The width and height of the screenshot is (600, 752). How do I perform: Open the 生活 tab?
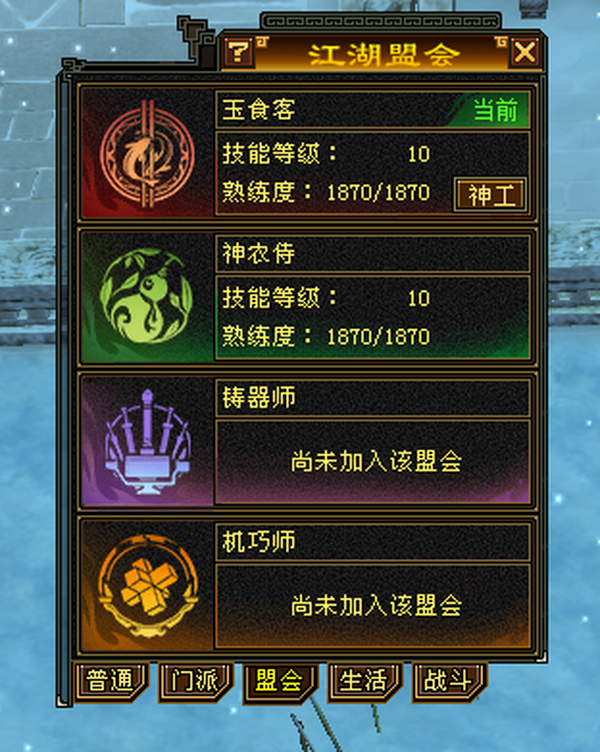(x=364, y=681)
